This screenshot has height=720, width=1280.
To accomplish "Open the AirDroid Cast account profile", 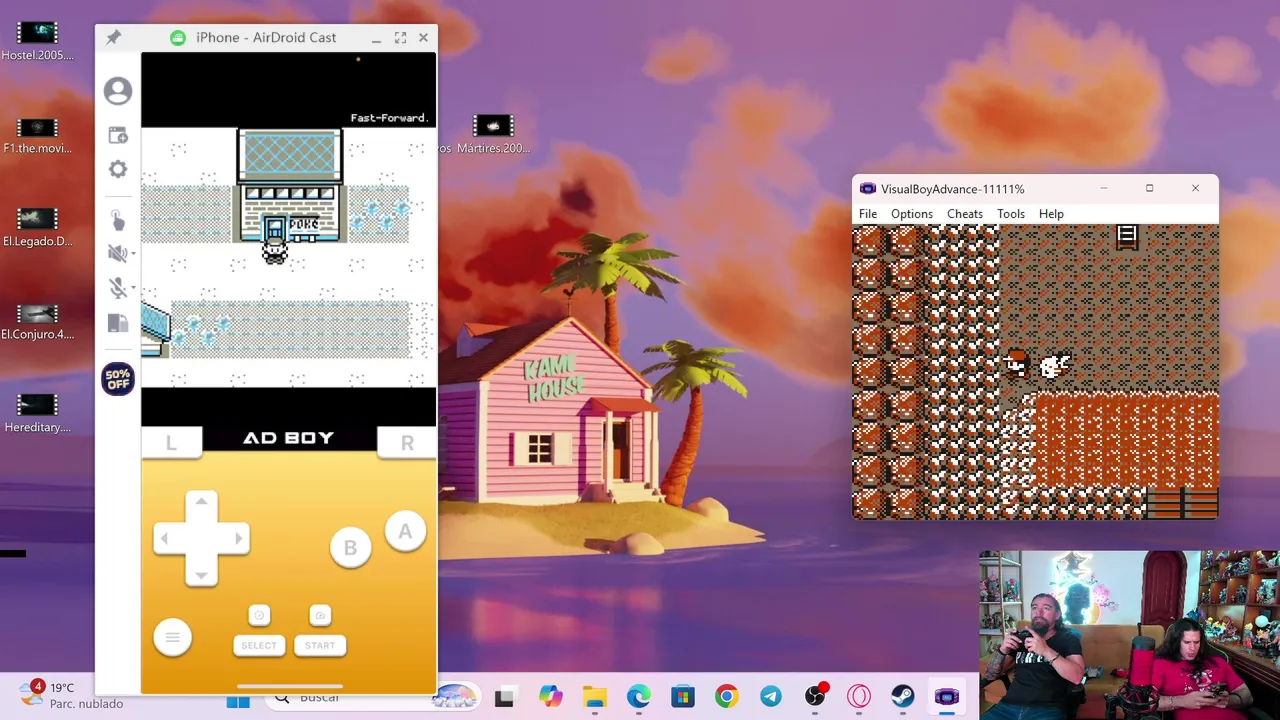I will 118,91.
